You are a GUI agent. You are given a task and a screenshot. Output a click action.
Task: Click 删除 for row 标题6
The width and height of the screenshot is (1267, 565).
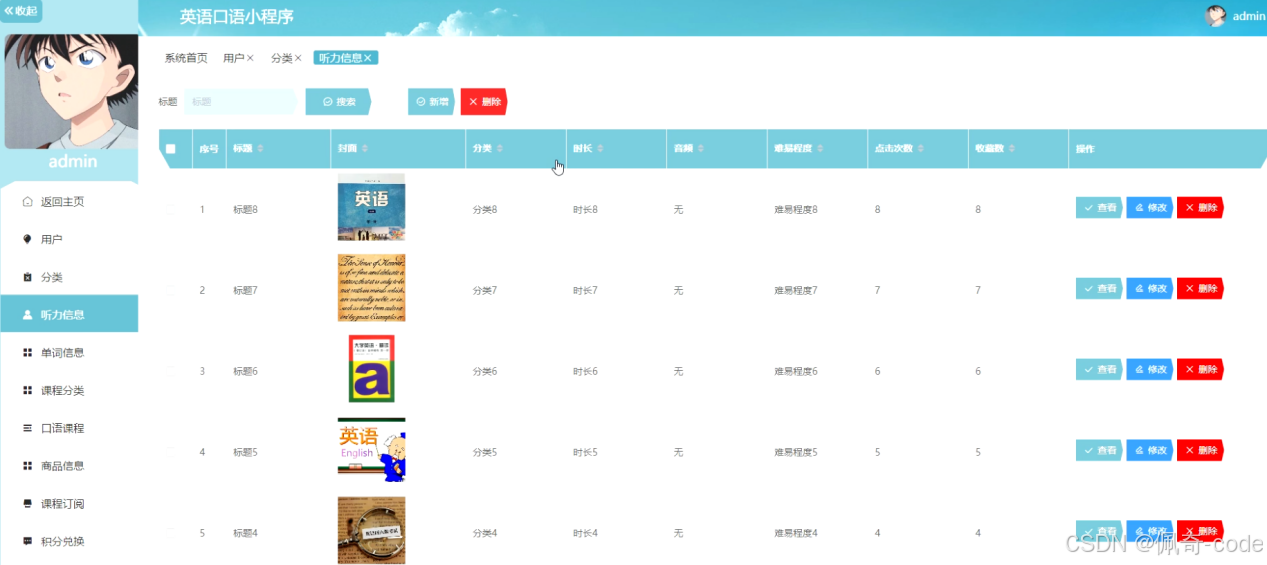click(1200, 369)
